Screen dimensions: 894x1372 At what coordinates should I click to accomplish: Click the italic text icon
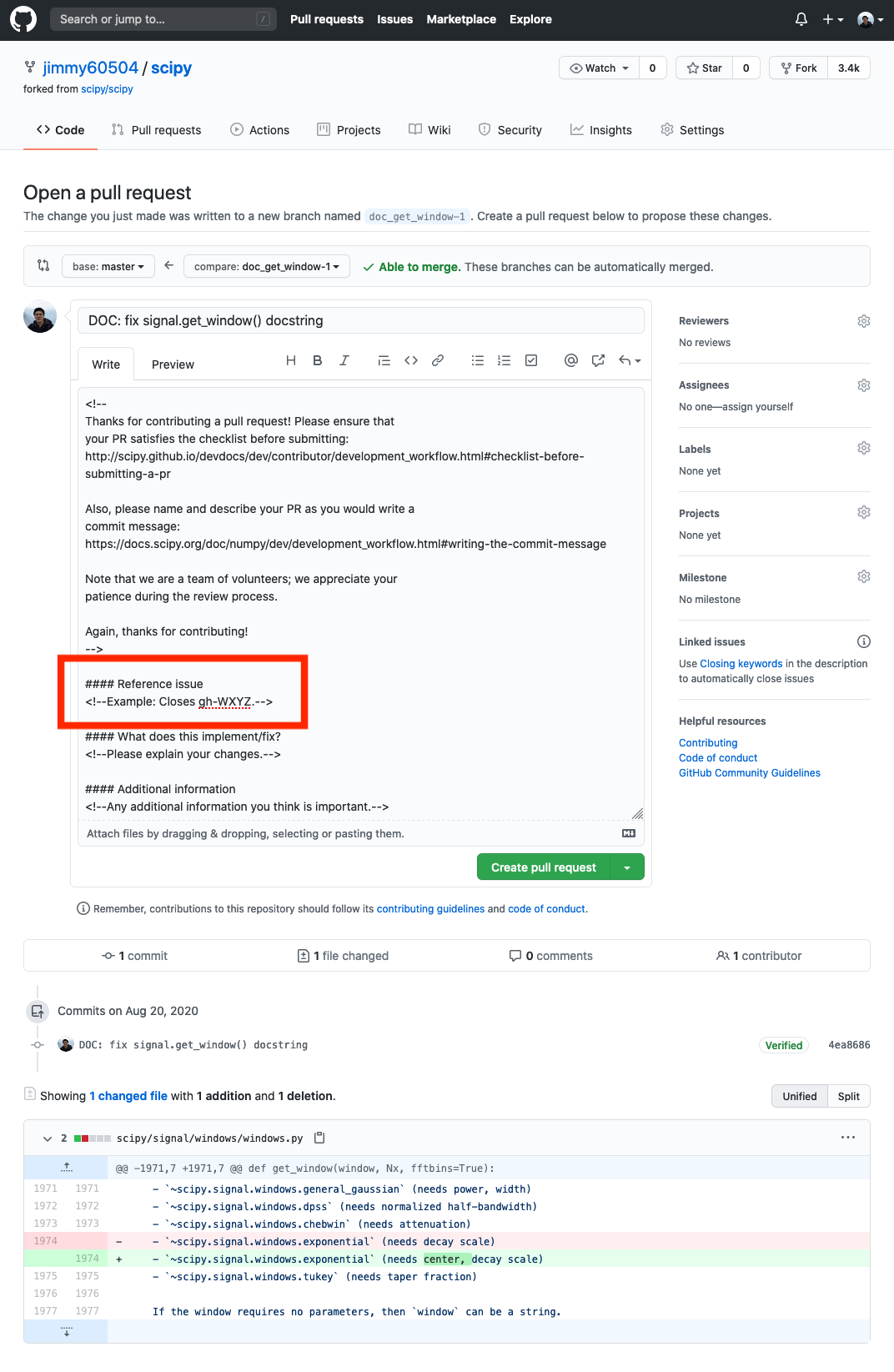(344, 360)
